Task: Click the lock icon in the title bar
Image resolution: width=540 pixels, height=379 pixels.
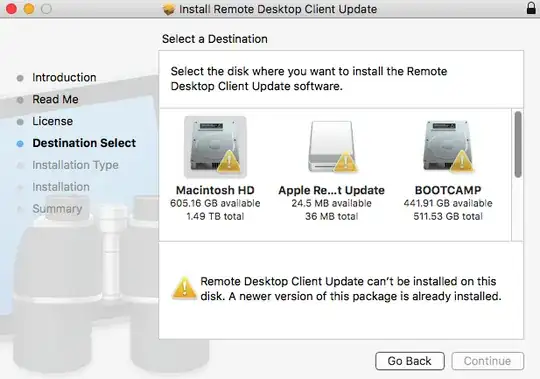Action: point(531,8)
